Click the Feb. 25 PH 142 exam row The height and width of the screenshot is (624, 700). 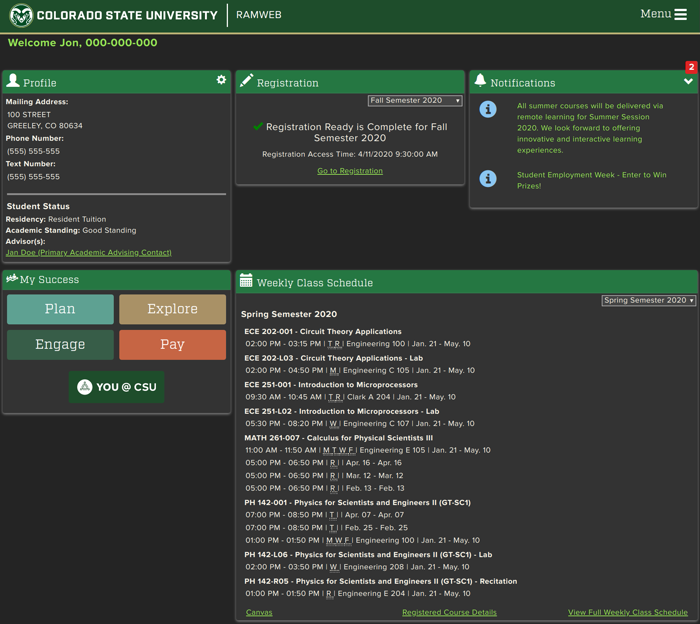tap(326, 528)
